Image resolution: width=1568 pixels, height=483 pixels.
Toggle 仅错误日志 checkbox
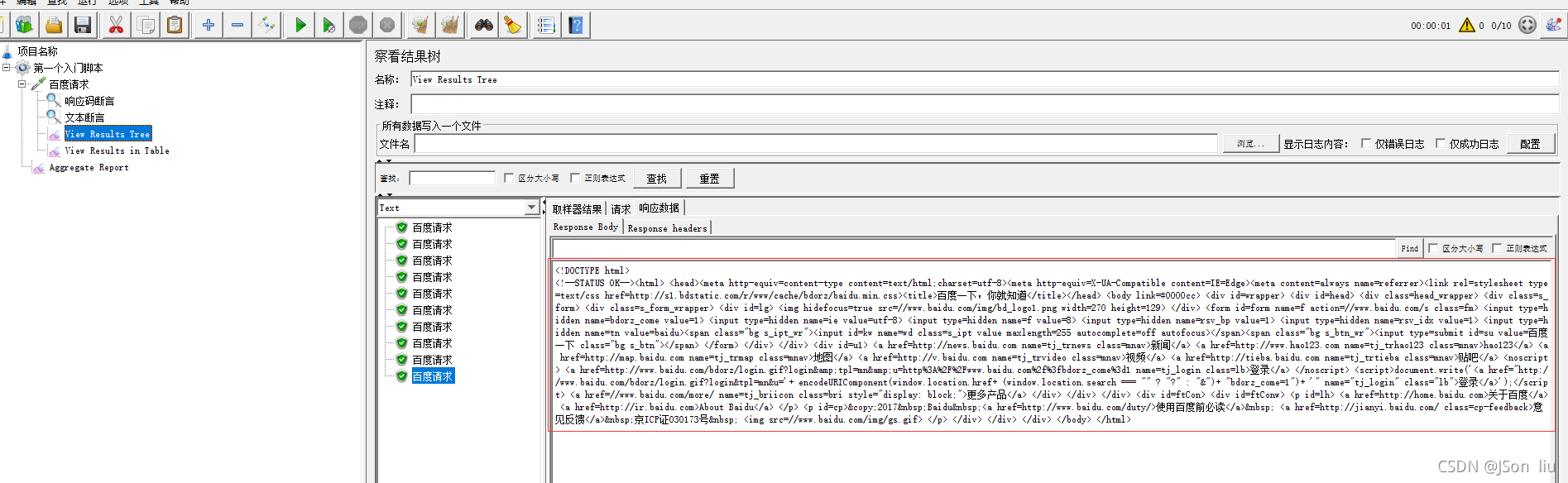pyautogui.click(x=1366, y=143)
